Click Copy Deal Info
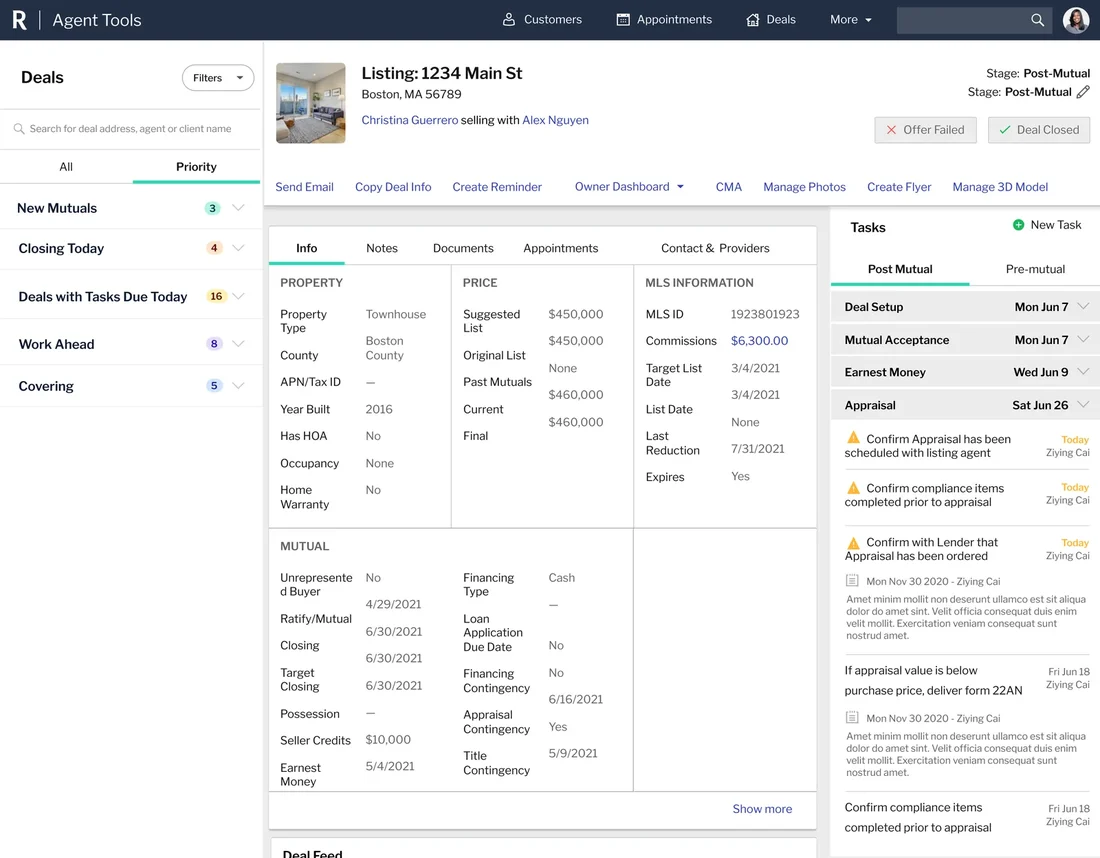Image resolution: width=1100 pixels, height=858 pixels. tap(393, 187)
